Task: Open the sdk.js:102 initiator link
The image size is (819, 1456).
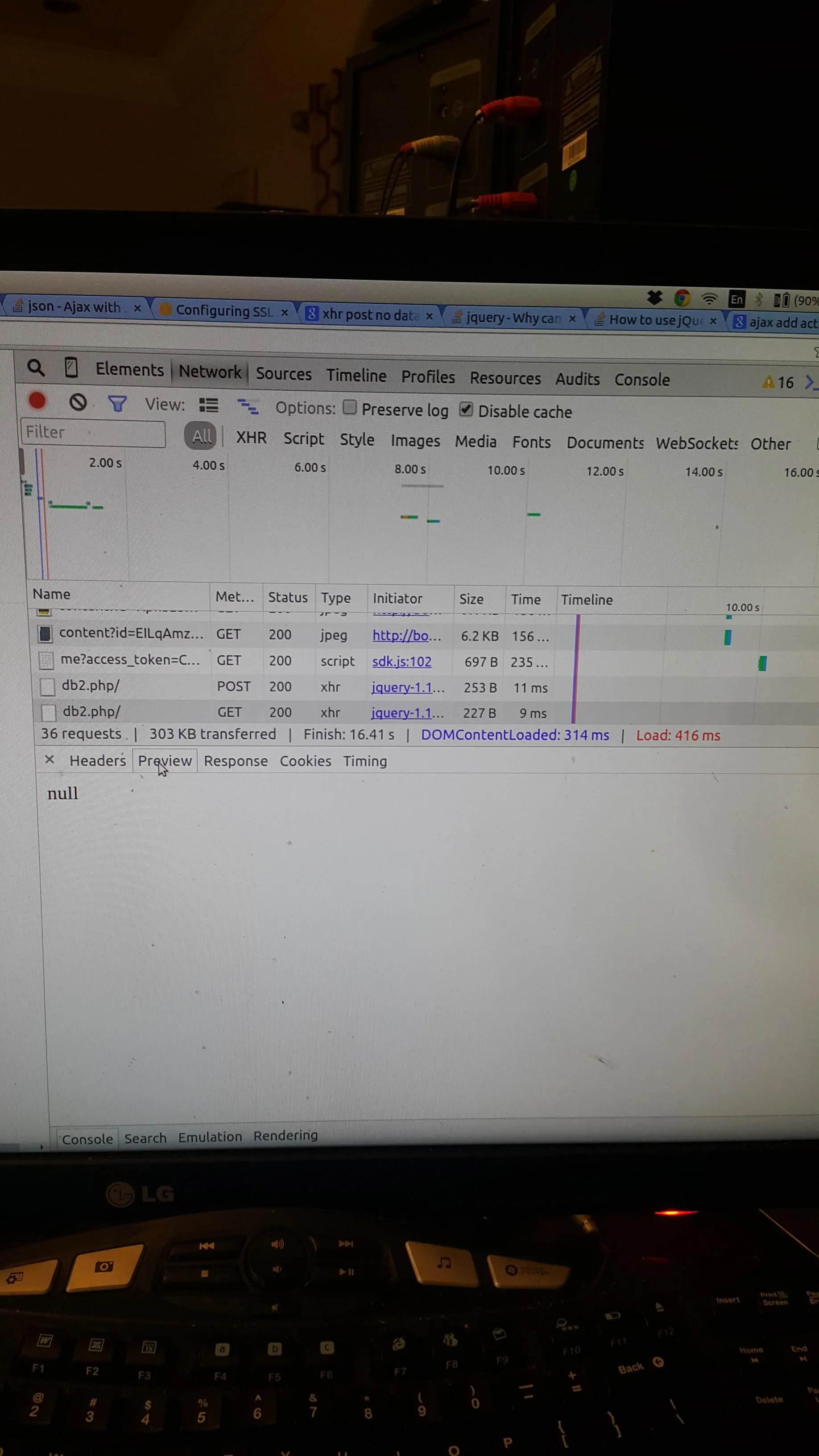Action: tap(402, 661)
